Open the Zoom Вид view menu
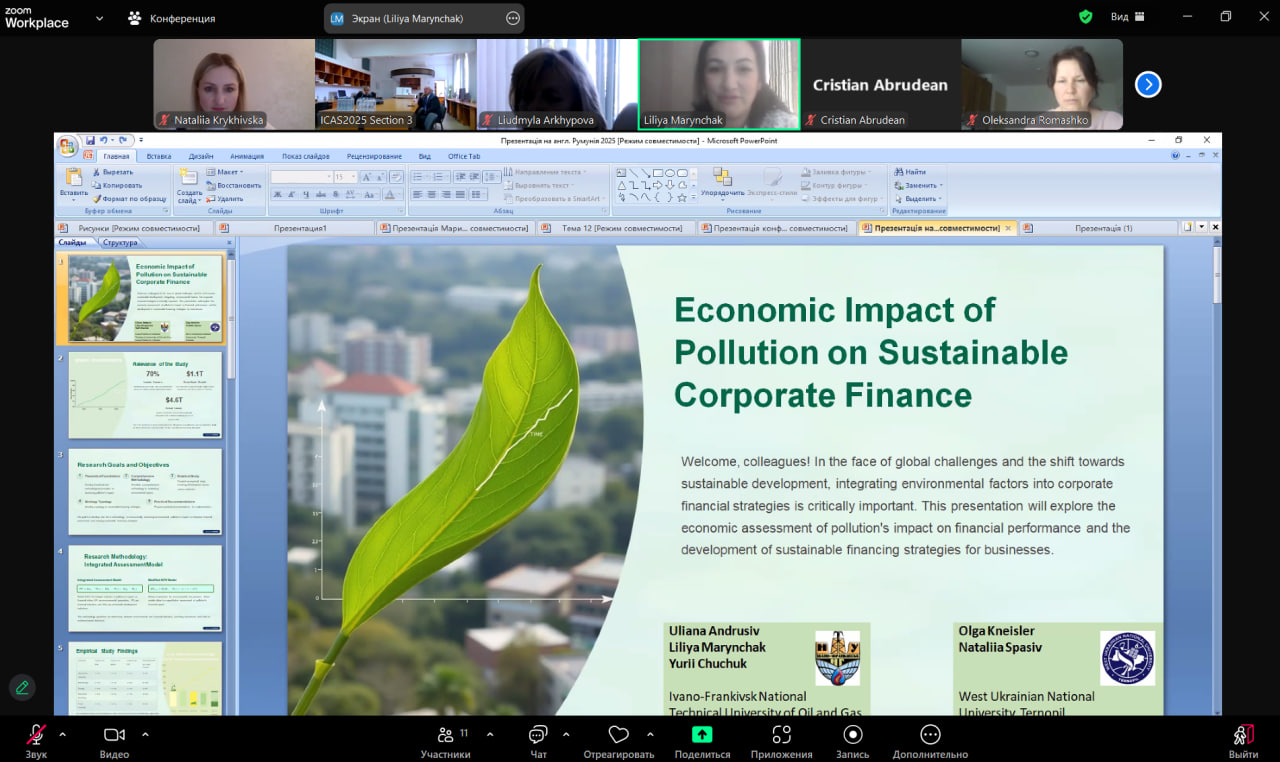The width and height of the screenshot is (1280, 762). [x=1127, y=17]
